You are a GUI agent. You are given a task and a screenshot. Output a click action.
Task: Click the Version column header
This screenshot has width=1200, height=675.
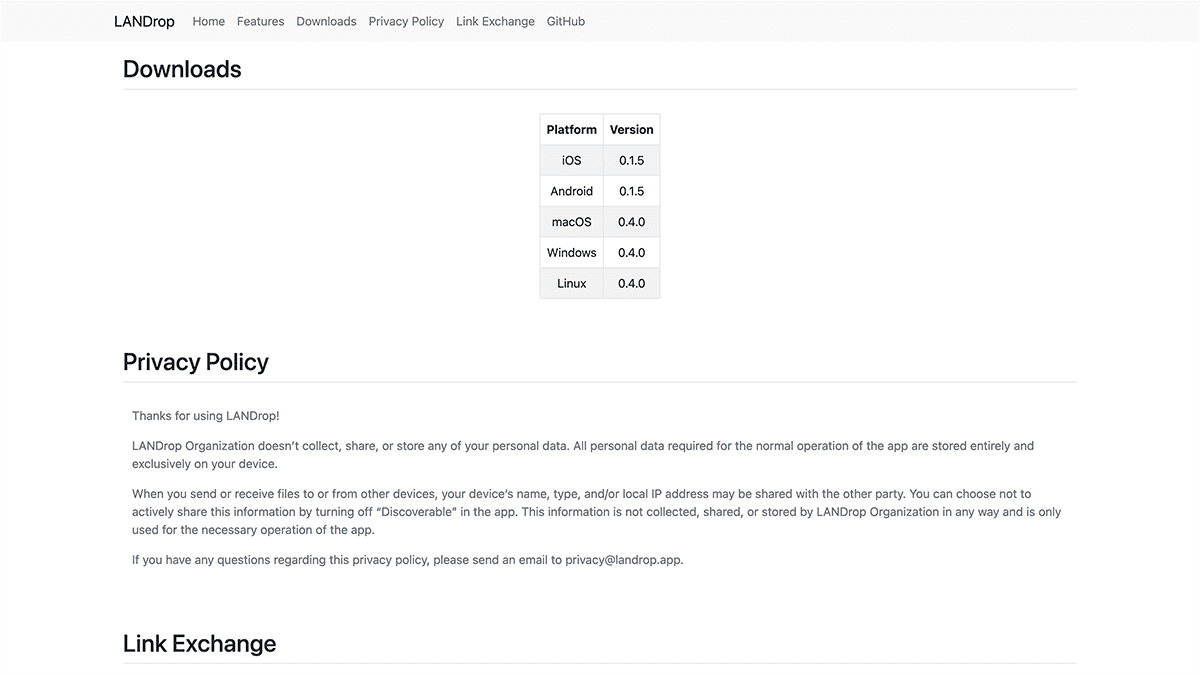click(631, 130)
